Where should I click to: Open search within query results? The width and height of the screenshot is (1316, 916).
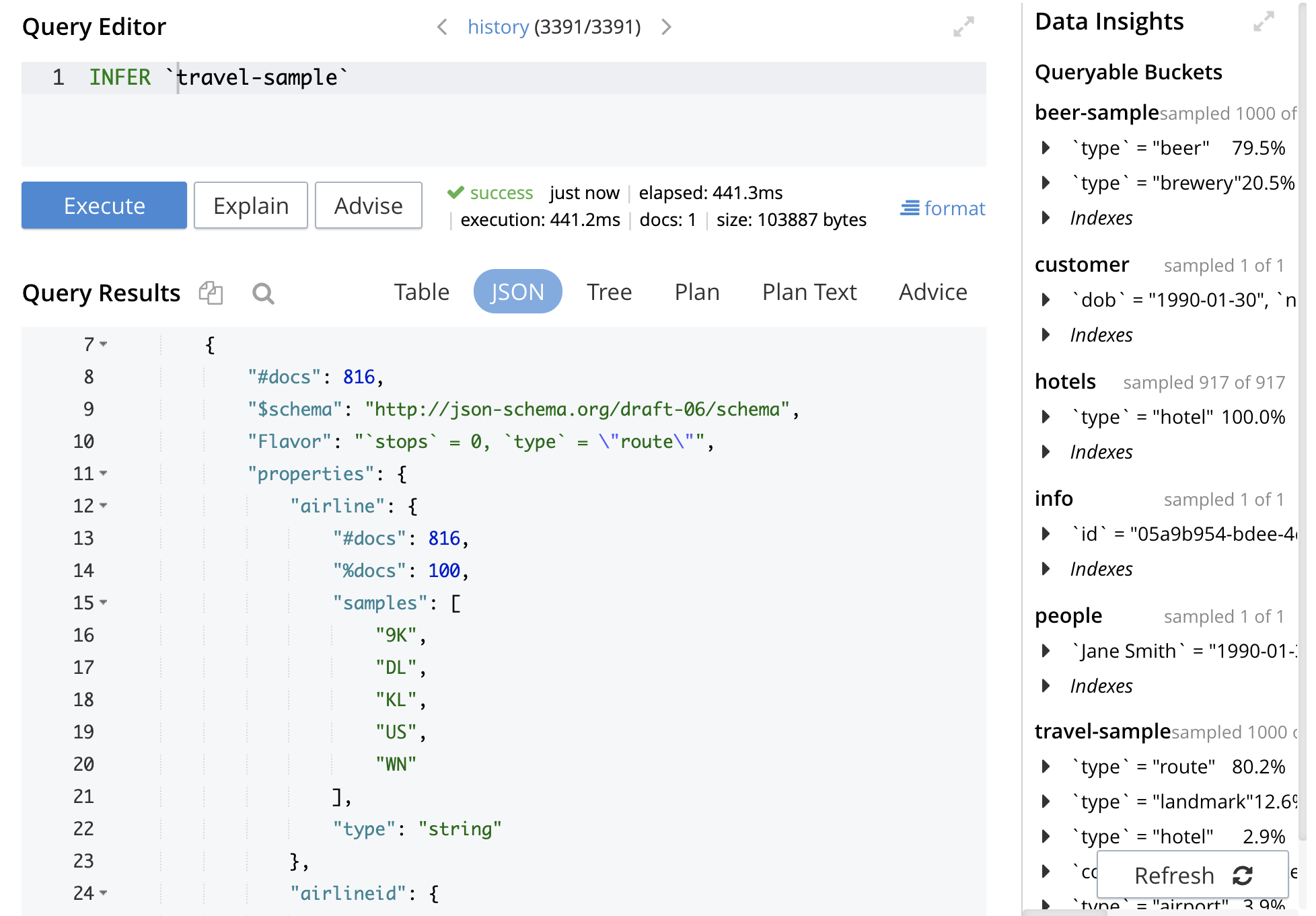point(263,294)
